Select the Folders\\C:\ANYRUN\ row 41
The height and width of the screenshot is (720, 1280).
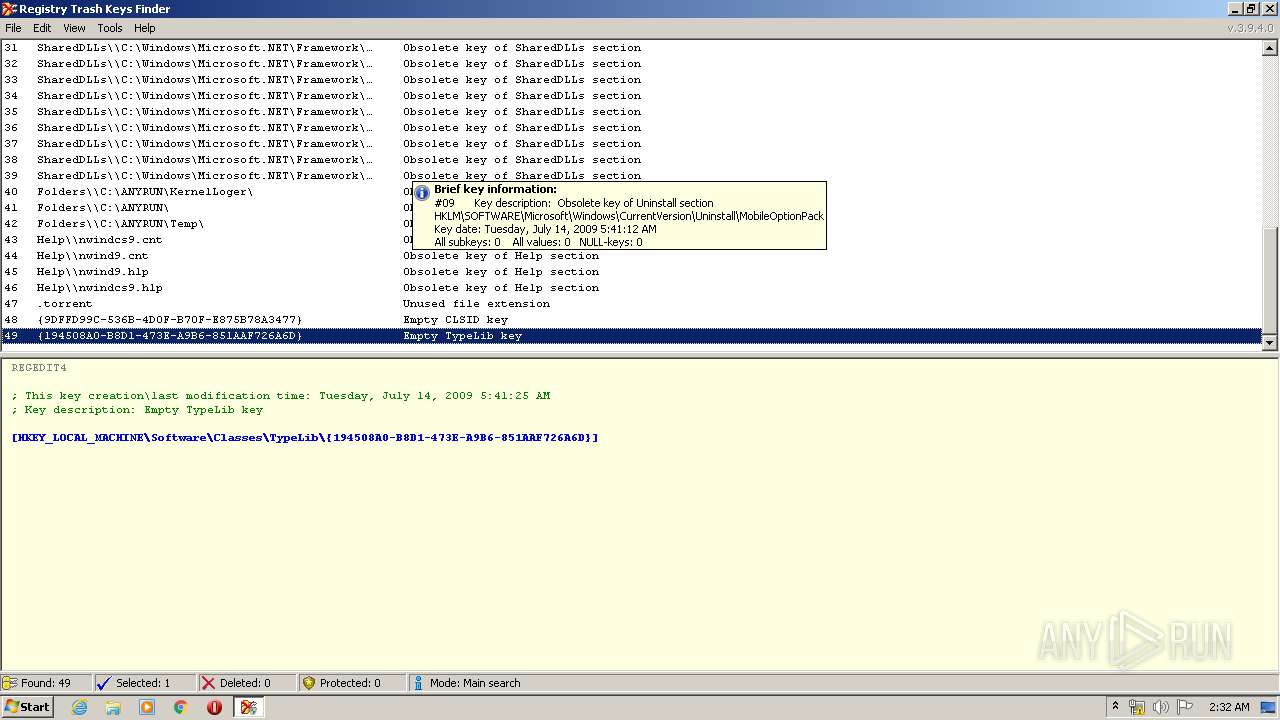pos(632,208)
